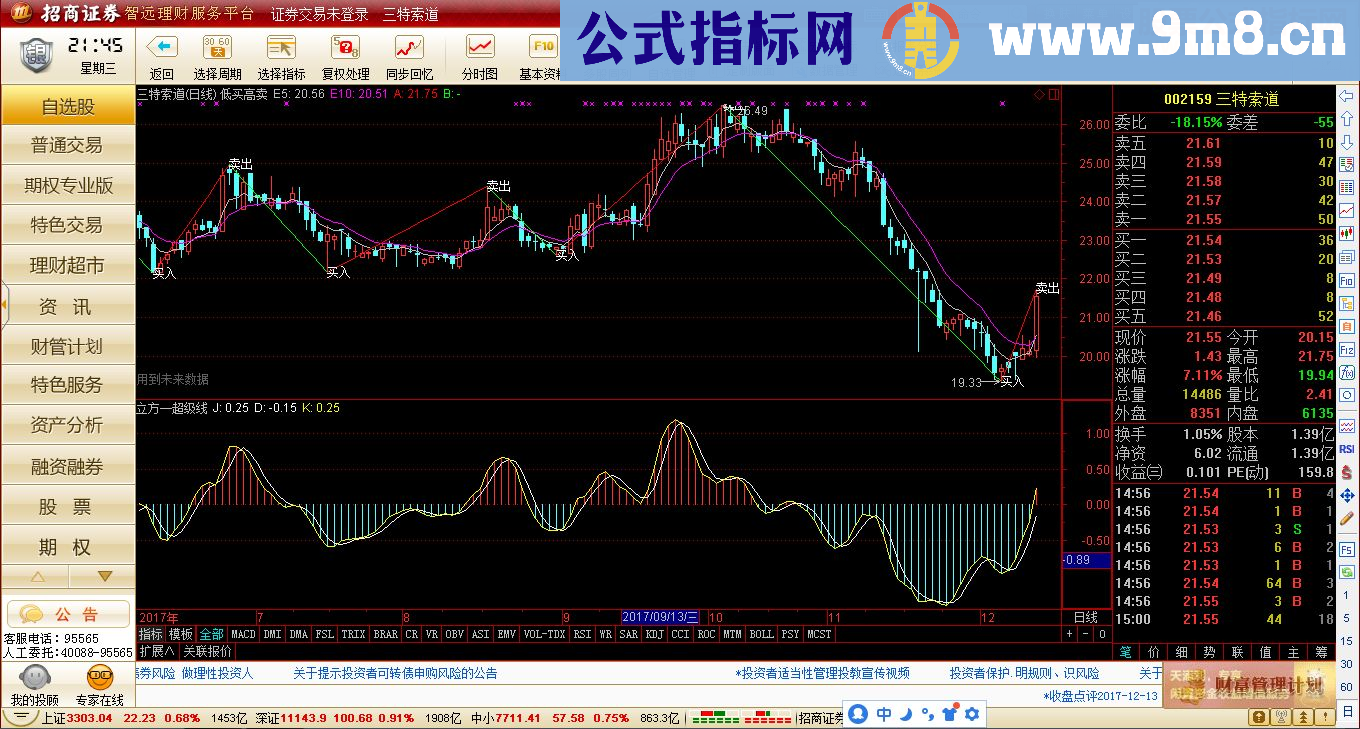Open the 关联报价 link
Screen dimensions: 1360x729
point(207,649)
